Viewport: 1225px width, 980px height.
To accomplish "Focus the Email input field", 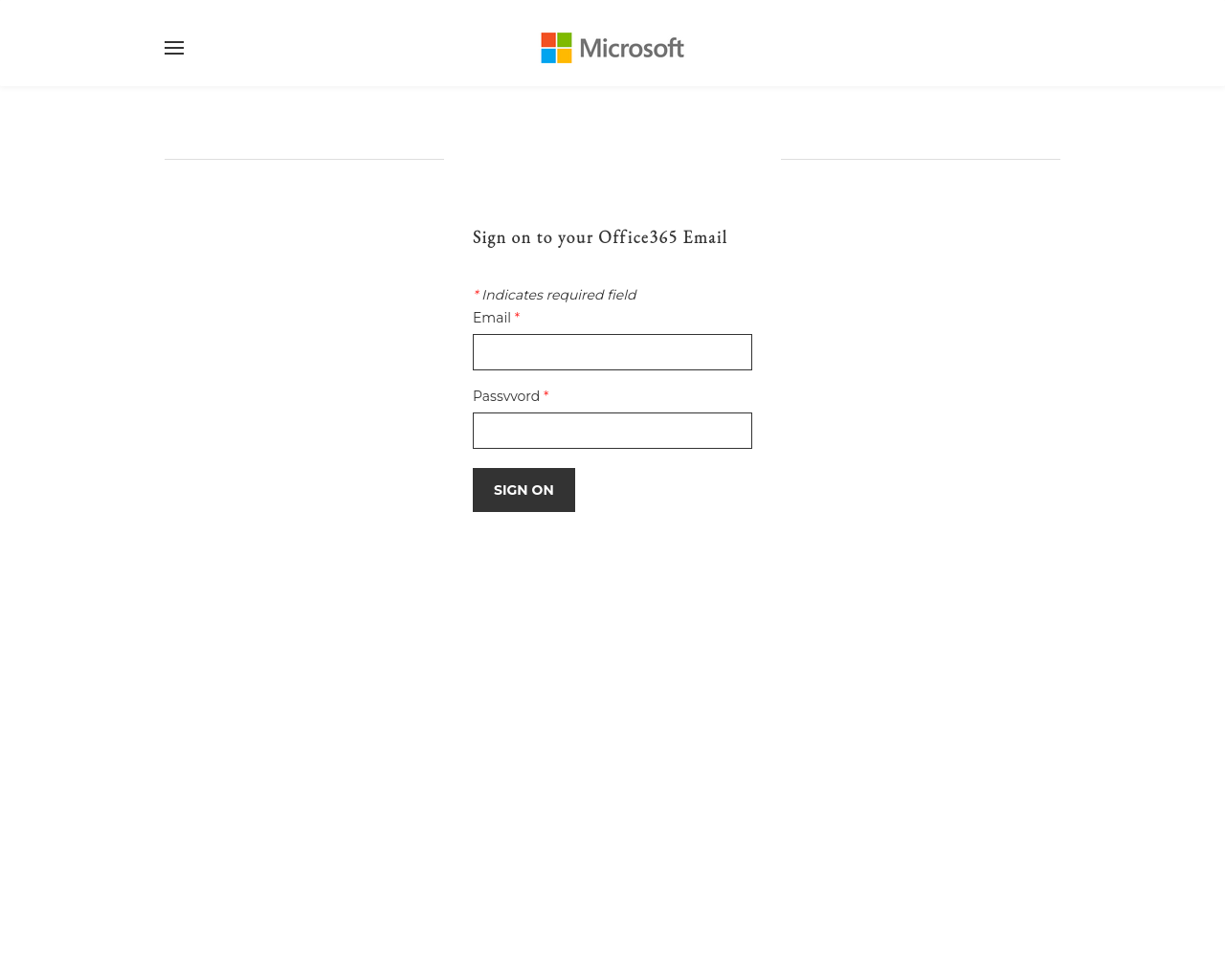I will (x=612, y=352).
